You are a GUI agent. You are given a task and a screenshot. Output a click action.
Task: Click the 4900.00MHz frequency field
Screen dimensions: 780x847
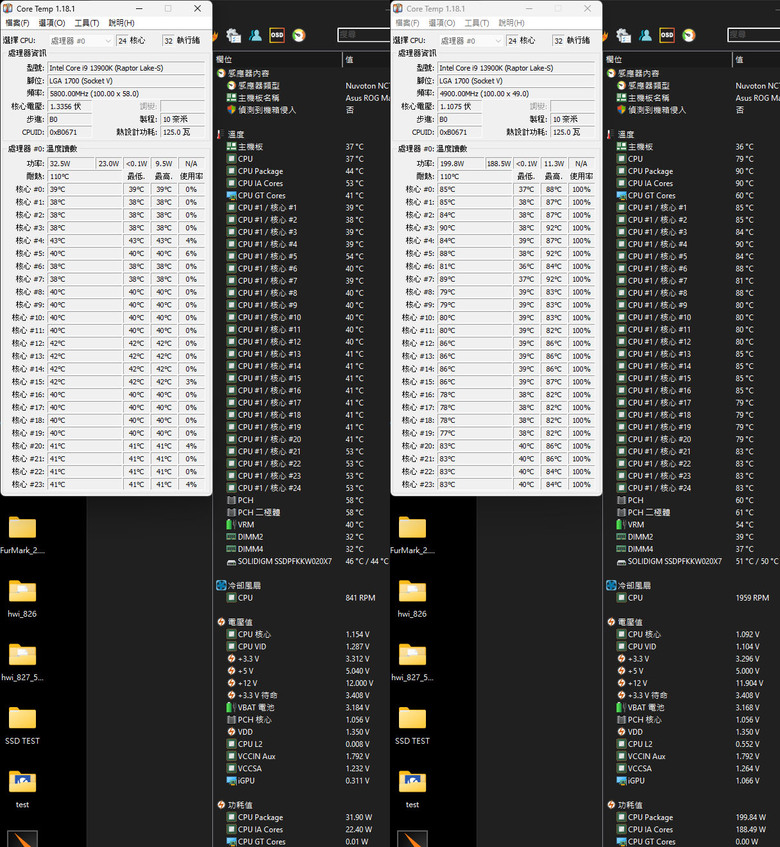(x=516, y=93)
